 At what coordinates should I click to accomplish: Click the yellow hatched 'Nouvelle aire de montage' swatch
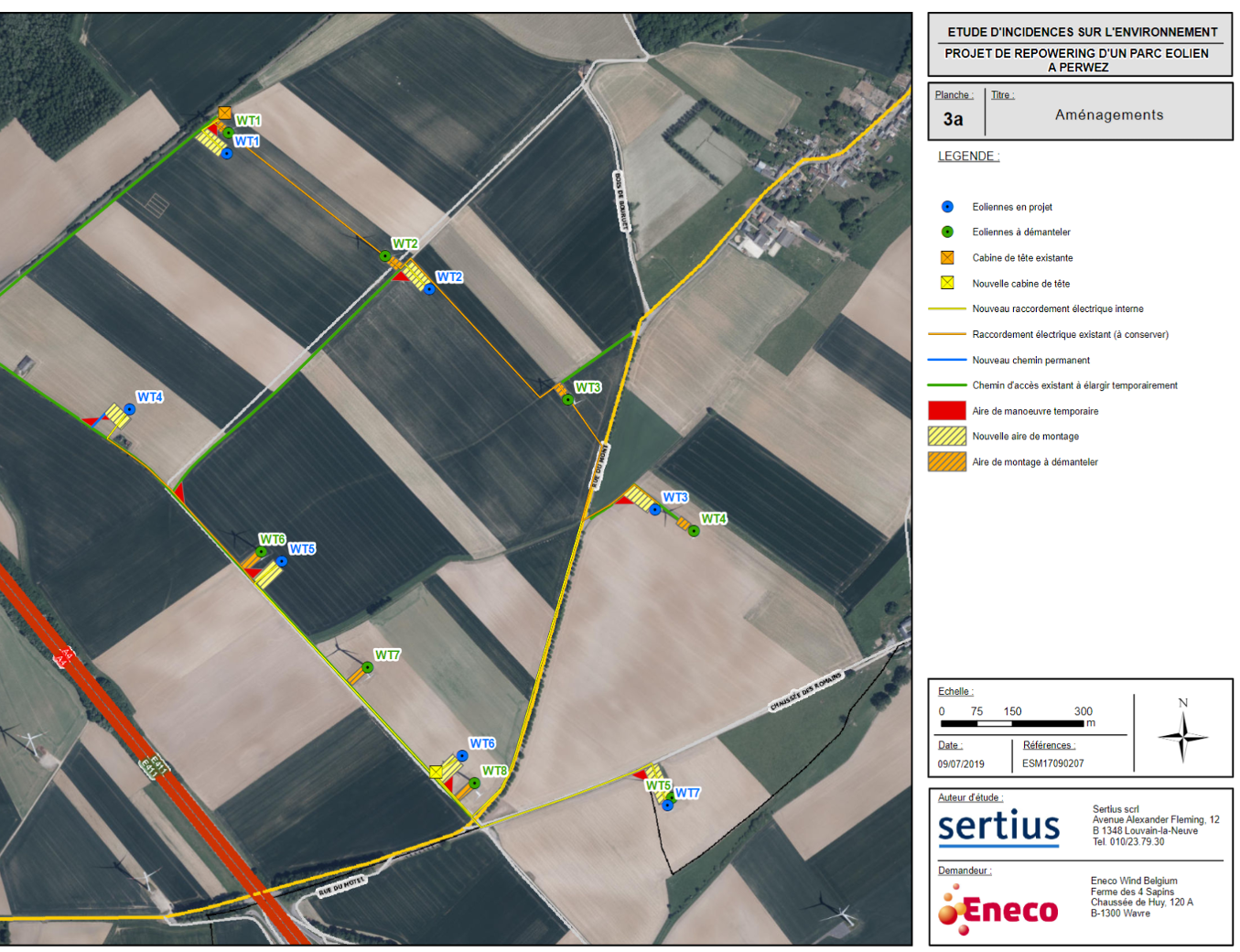click(947, 437)
